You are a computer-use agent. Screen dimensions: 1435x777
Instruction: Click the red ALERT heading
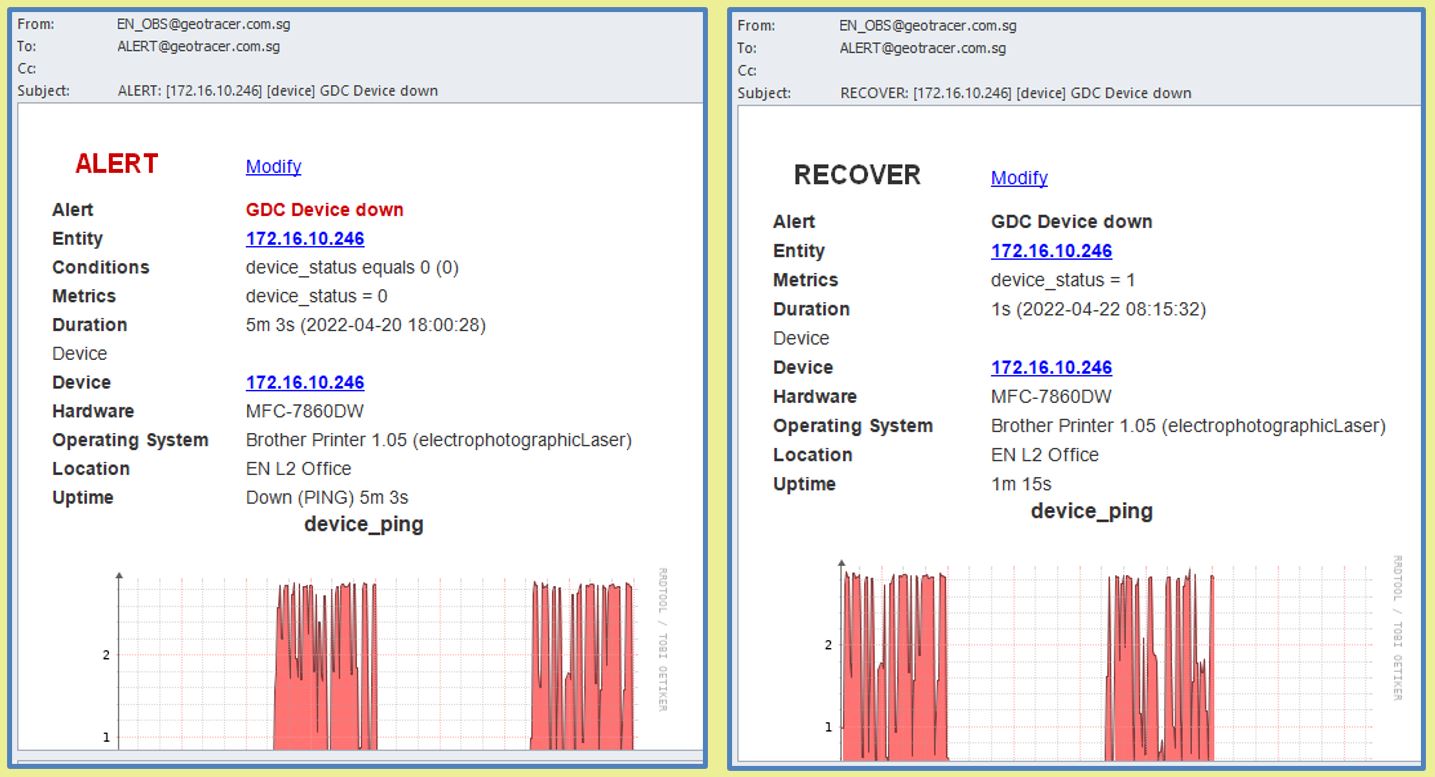point(117,164)
